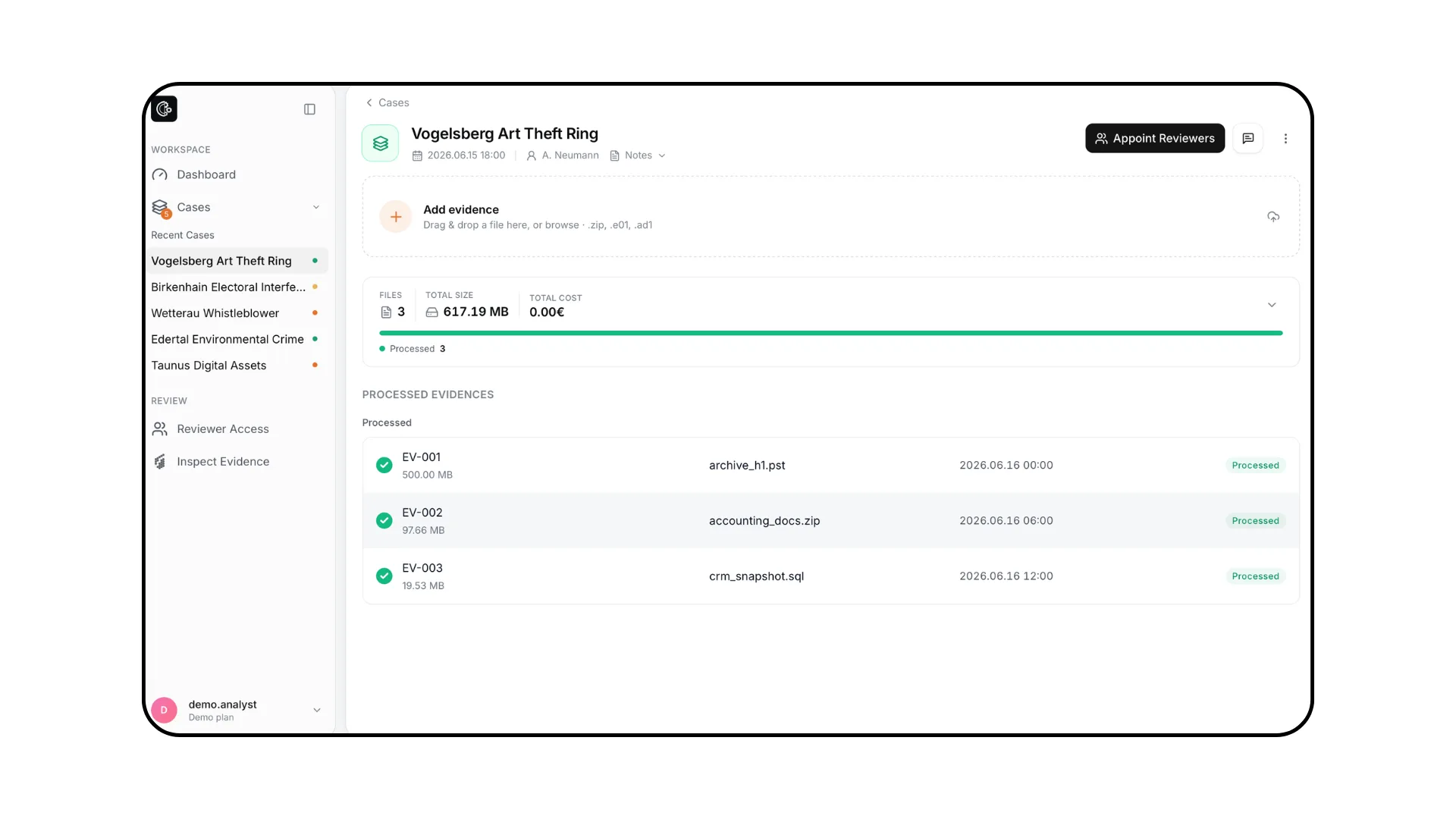Viewport: 1456px width, 819px height.
Task: Open crm_snapshot.sql evidence file
Action: (x=756, y=576)
